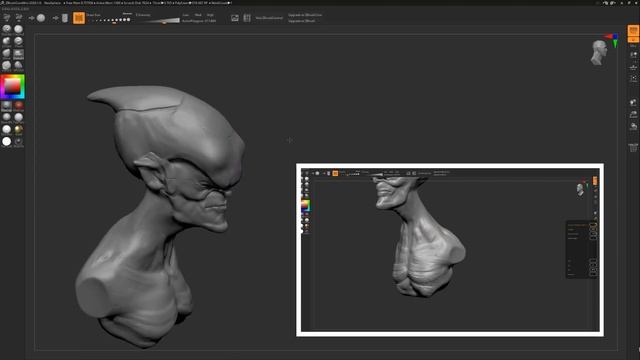Apply the white material left of gold

(x=7, y=130)
